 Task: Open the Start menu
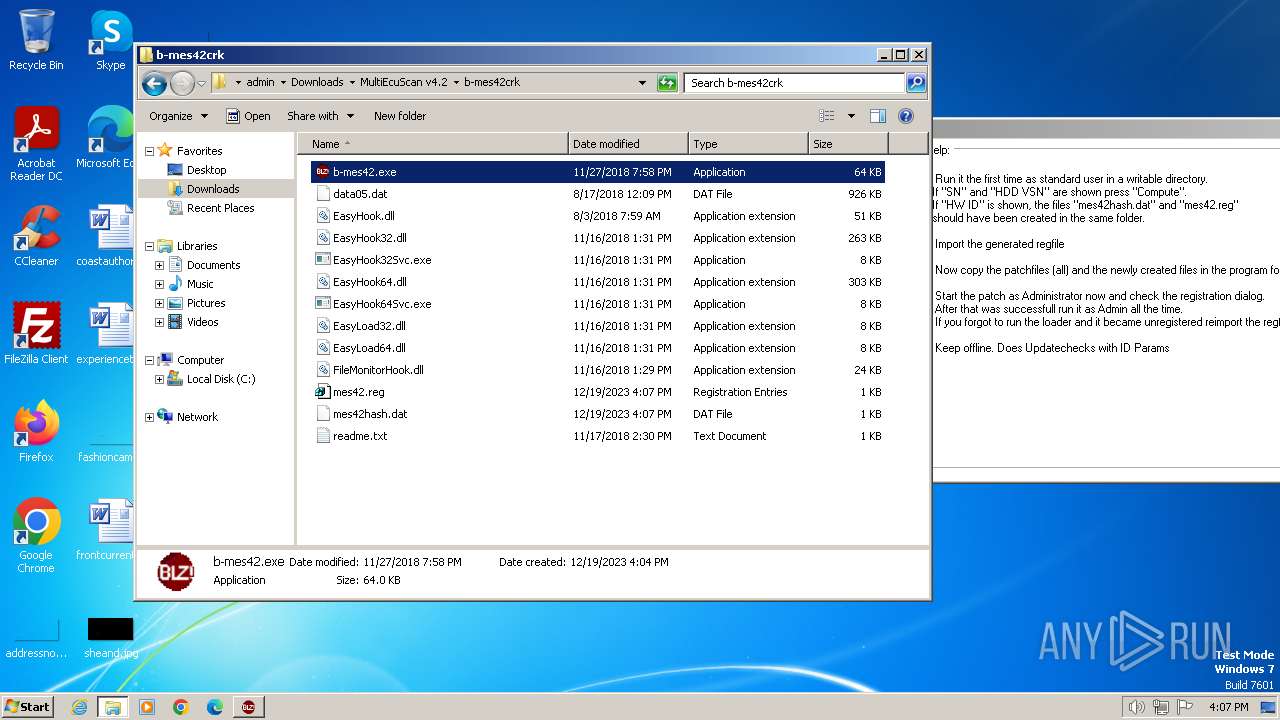(x=28, y=707)
